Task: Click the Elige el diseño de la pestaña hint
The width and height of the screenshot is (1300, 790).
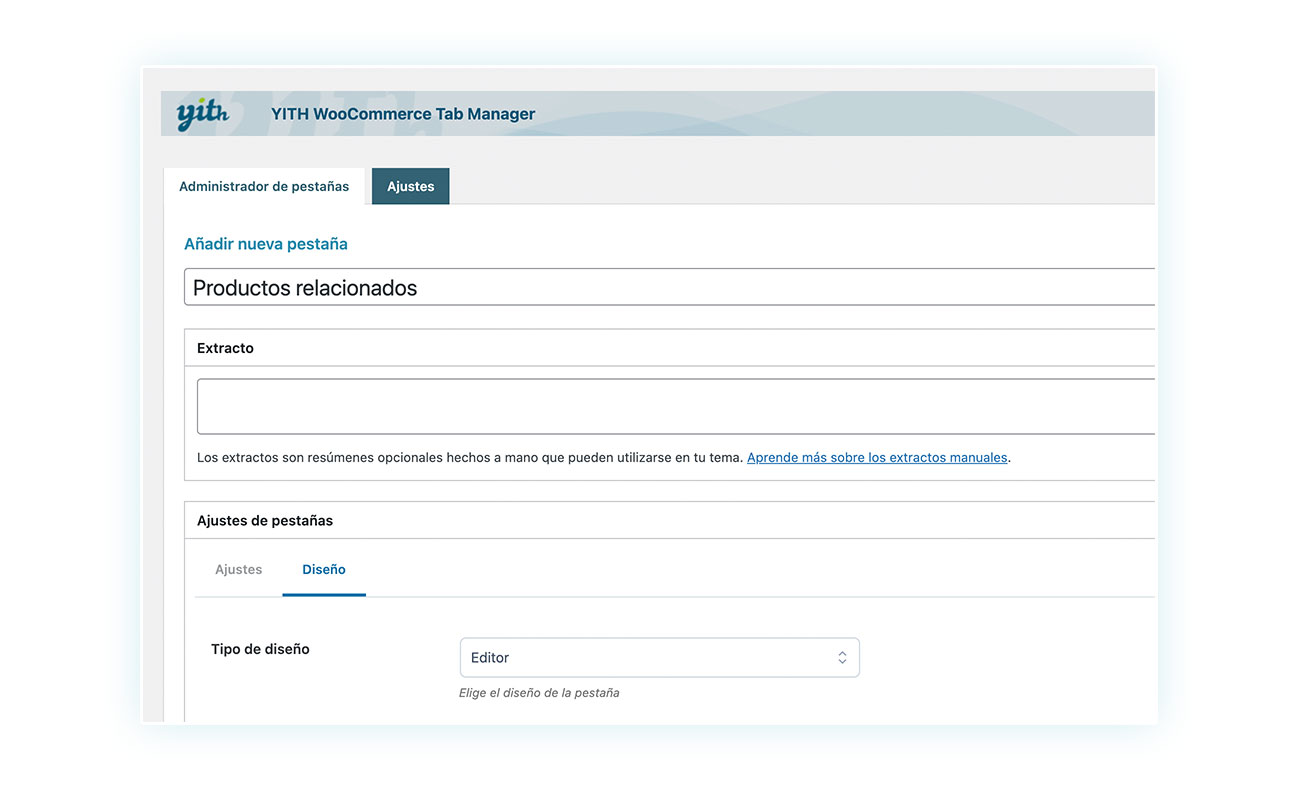Action: (539, 693)
